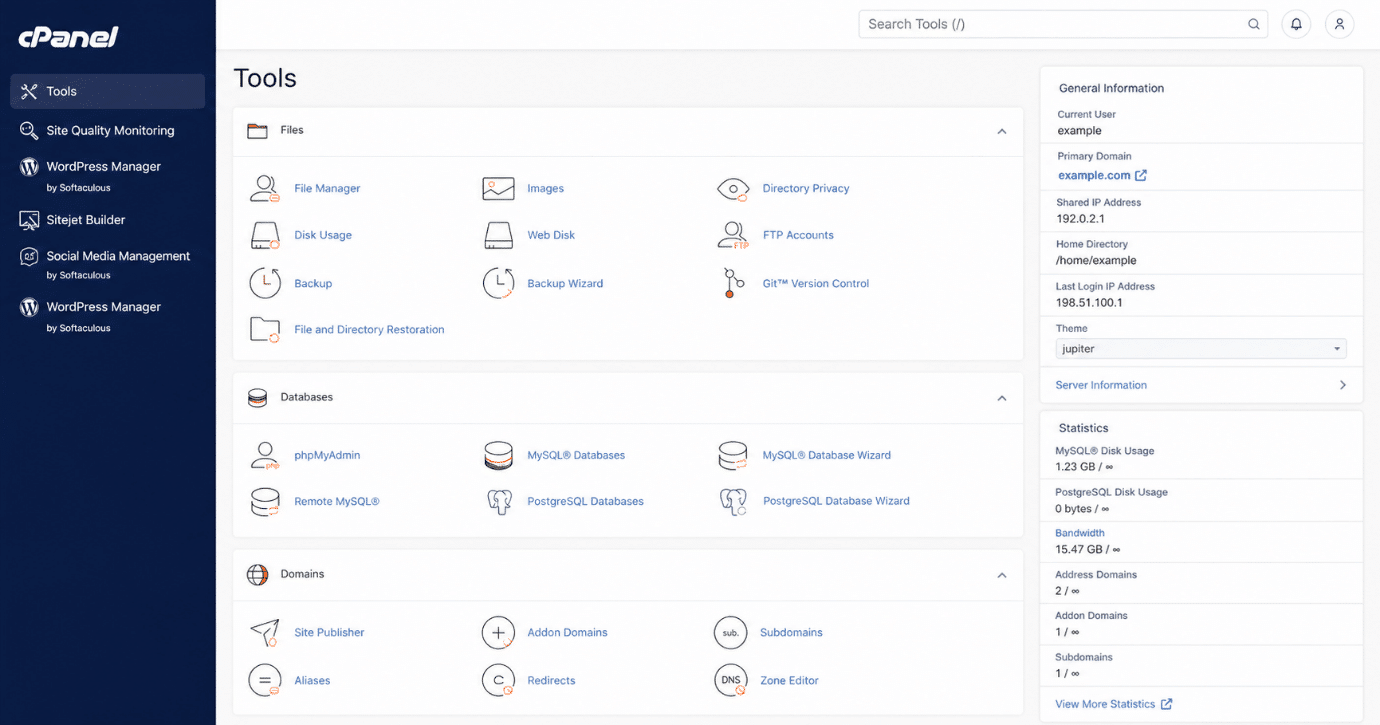Open Git Version Control icon
Image resolution: width=1380 pixels, height=725 pixels.
coord(733,283)
